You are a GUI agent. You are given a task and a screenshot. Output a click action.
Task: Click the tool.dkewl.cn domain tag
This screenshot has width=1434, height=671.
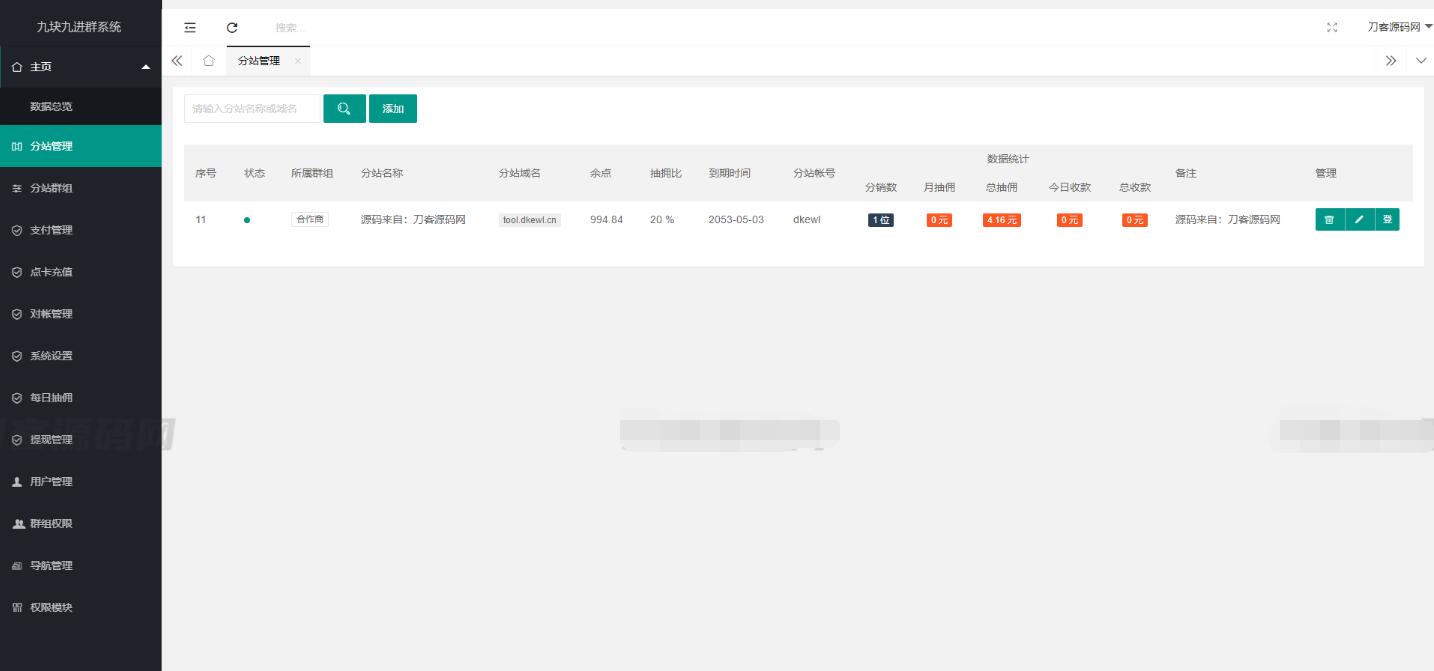pyautogui.click(x=529, y=220)
